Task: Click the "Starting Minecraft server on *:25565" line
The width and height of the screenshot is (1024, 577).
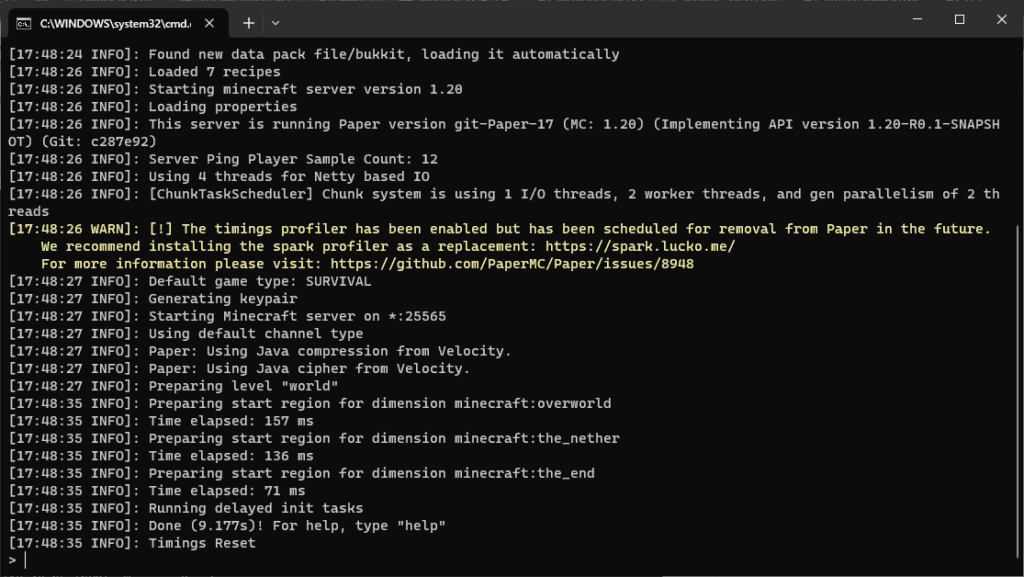Action: click(x=227, y=317)
